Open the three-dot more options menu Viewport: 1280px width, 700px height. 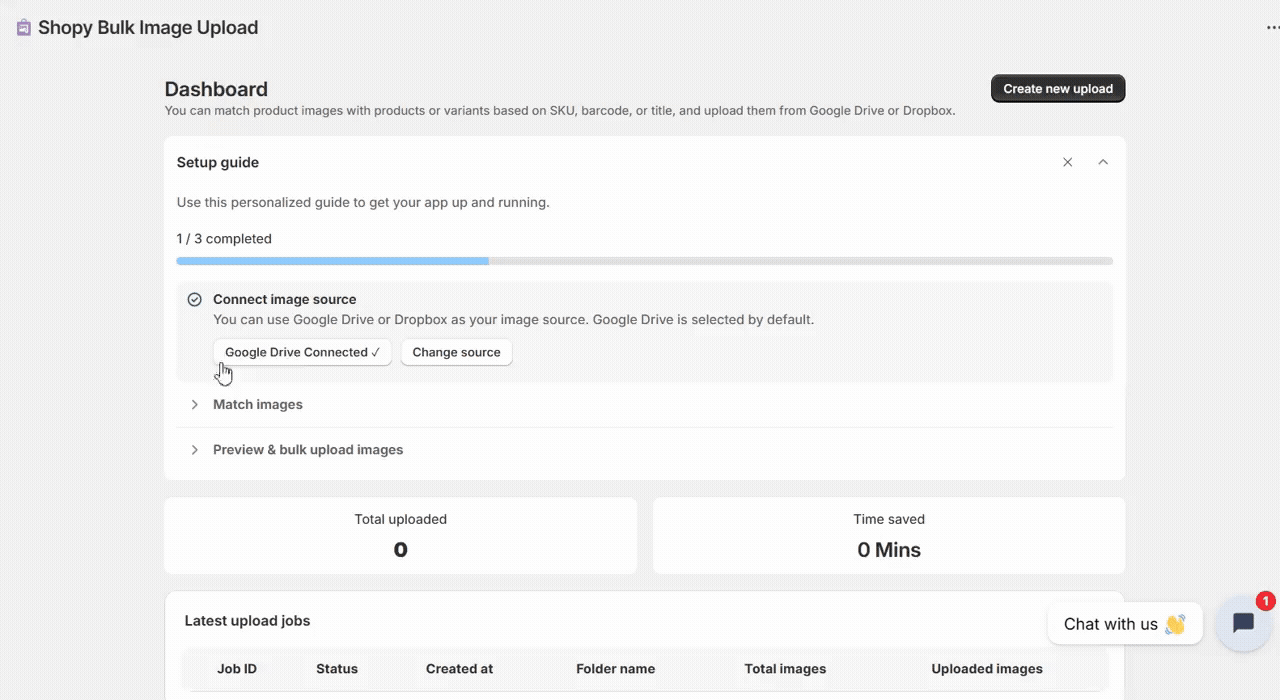(x=1272, y=28)
